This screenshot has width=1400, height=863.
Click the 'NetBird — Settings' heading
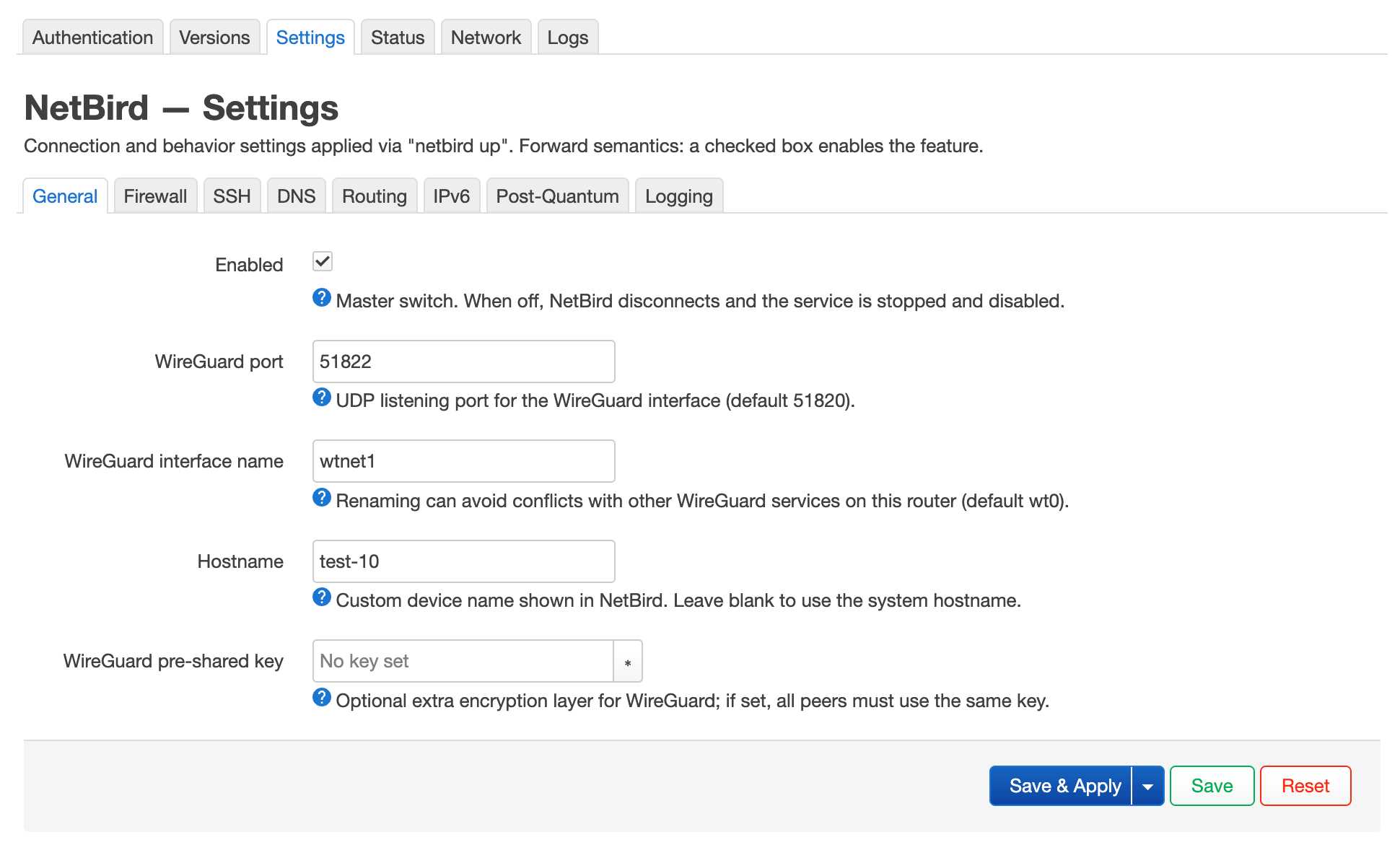(181, 108)
